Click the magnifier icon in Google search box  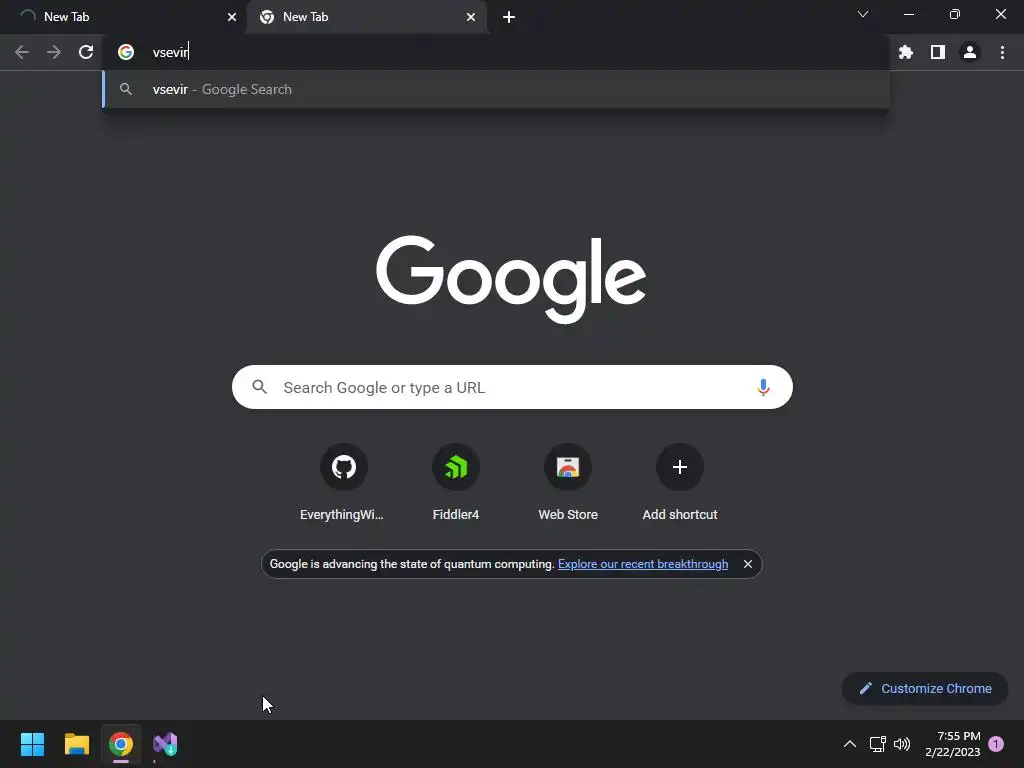(x=260, y=387)
